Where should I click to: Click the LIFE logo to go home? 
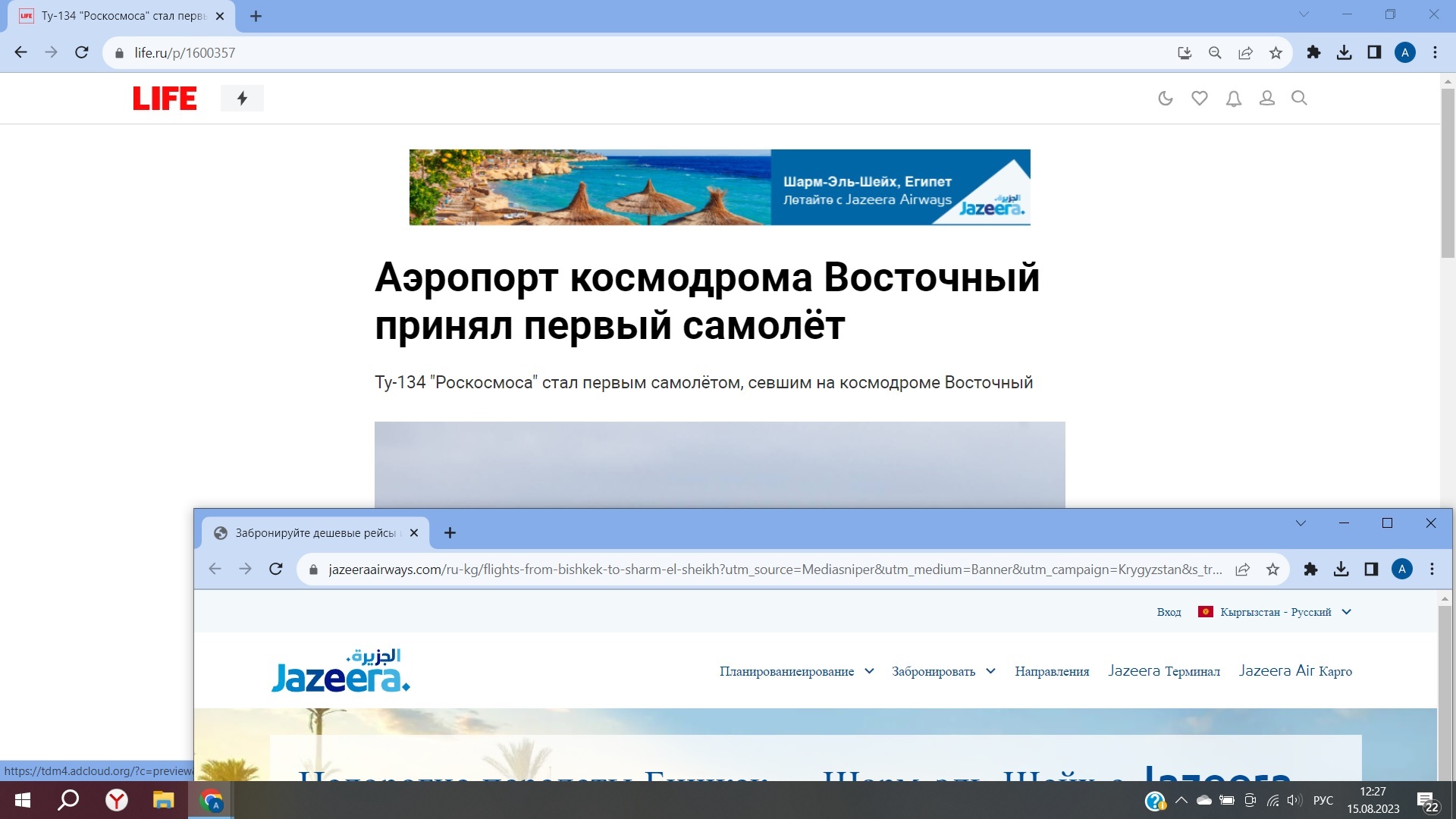[164, 98]
